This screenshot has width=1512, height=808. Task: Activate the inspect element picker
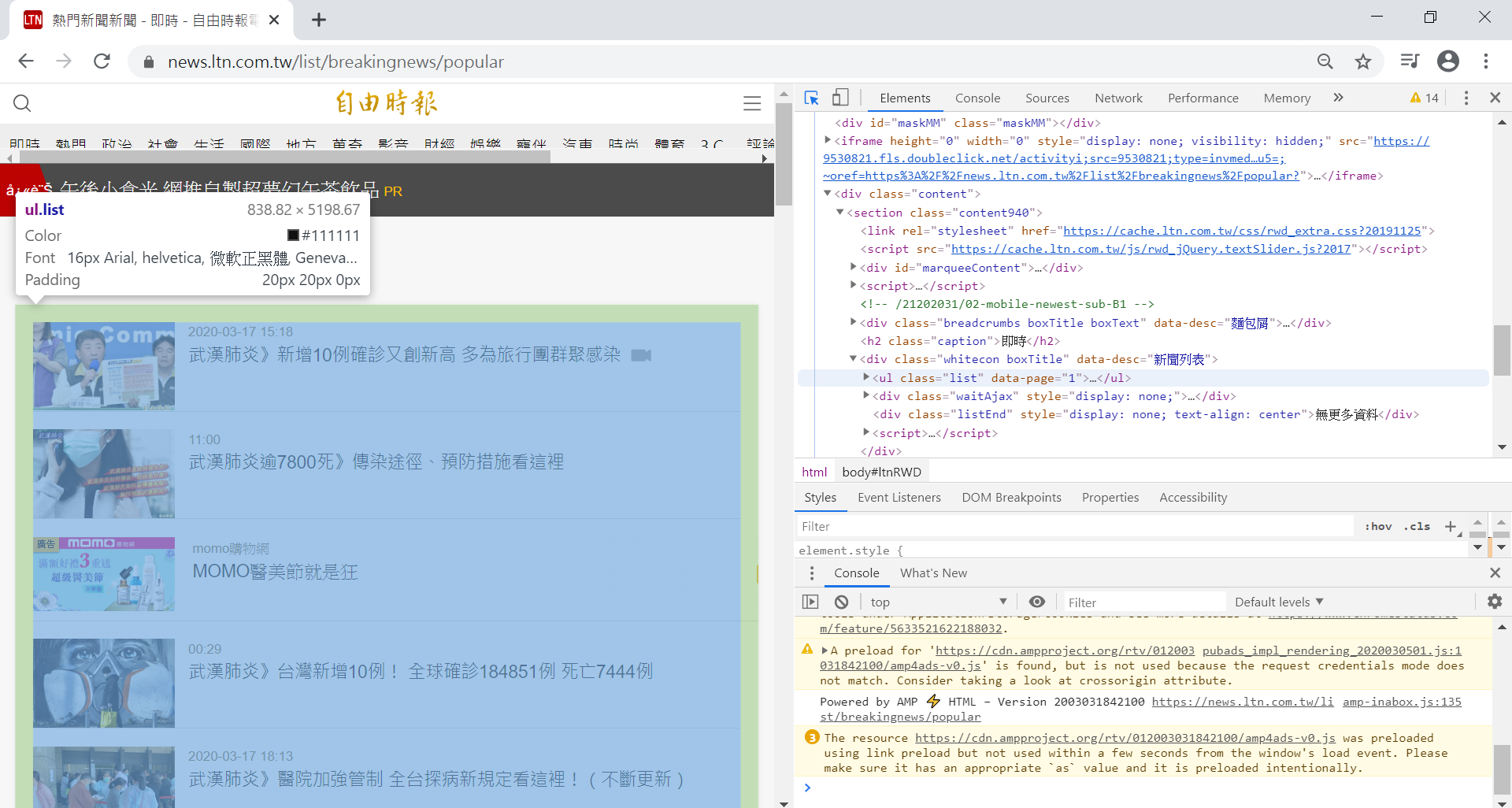pyautogui.click(x=812, y=98)
